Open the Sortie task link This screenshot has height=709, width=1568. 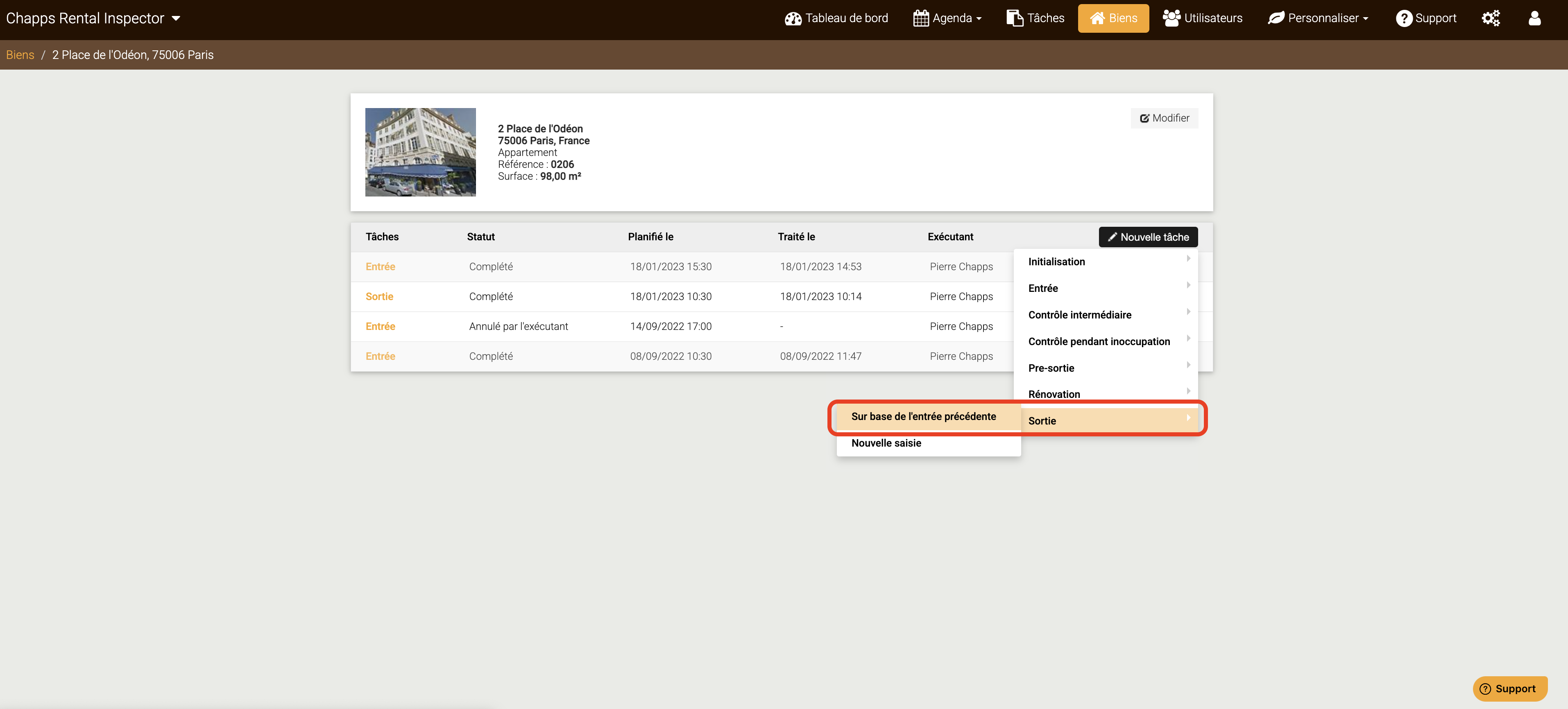coord(379,297)
